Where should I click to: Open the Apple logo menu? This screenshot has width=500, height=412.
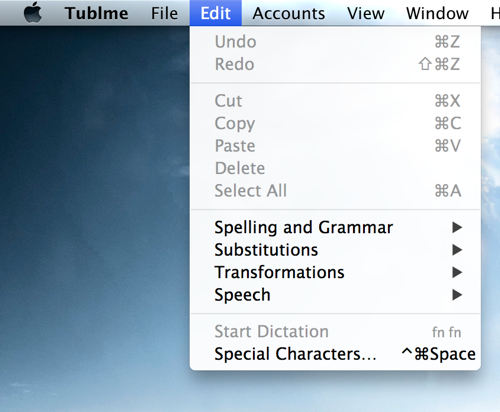[x=33, y=13]
